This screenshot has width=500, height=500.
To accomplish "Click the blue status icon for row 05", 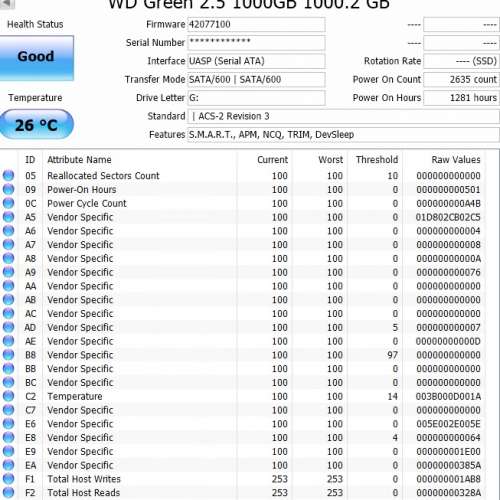I will click(x=8, y=175).
